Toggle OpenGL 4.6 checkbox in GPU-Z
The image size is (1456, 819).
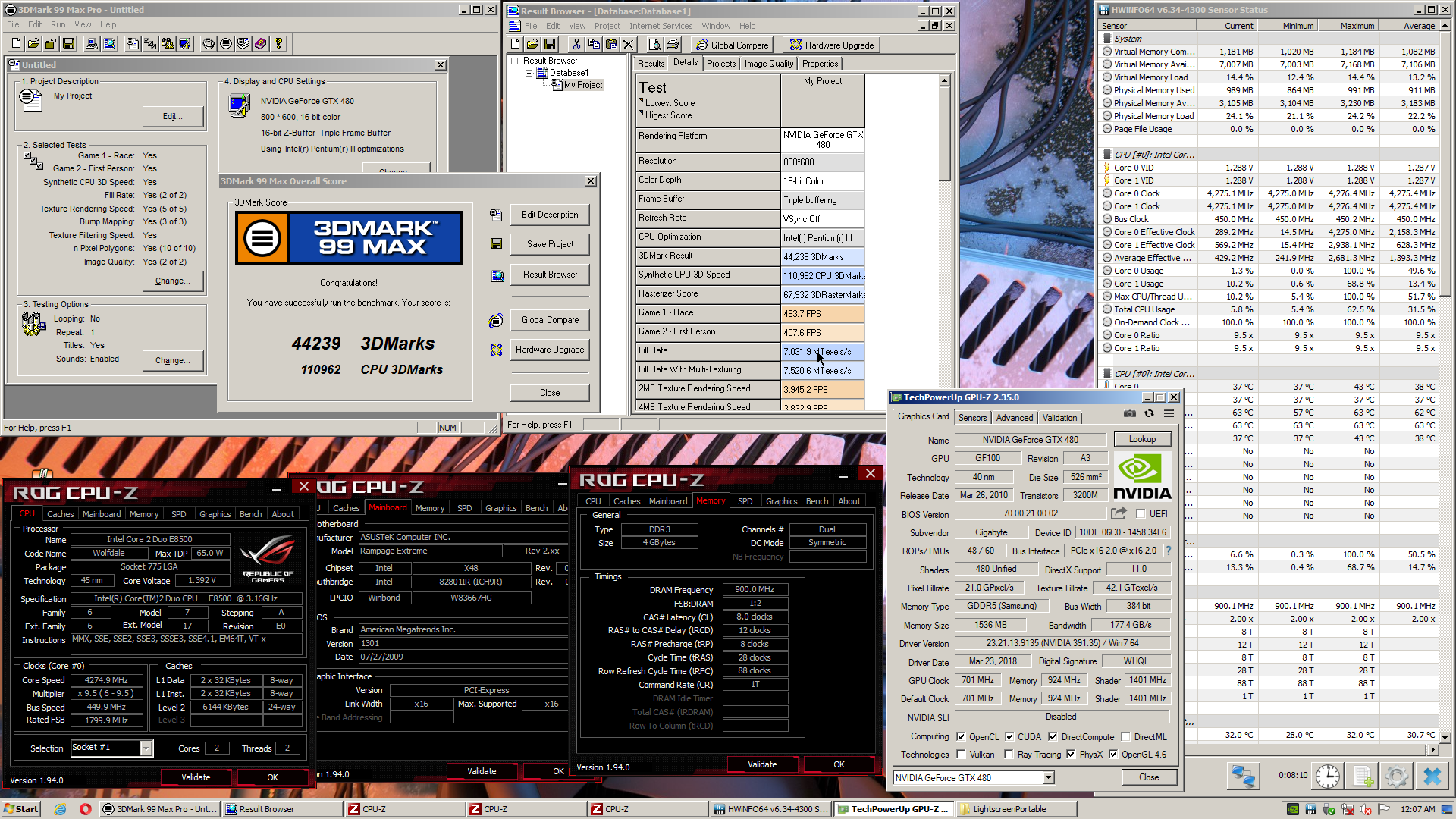1112,755
